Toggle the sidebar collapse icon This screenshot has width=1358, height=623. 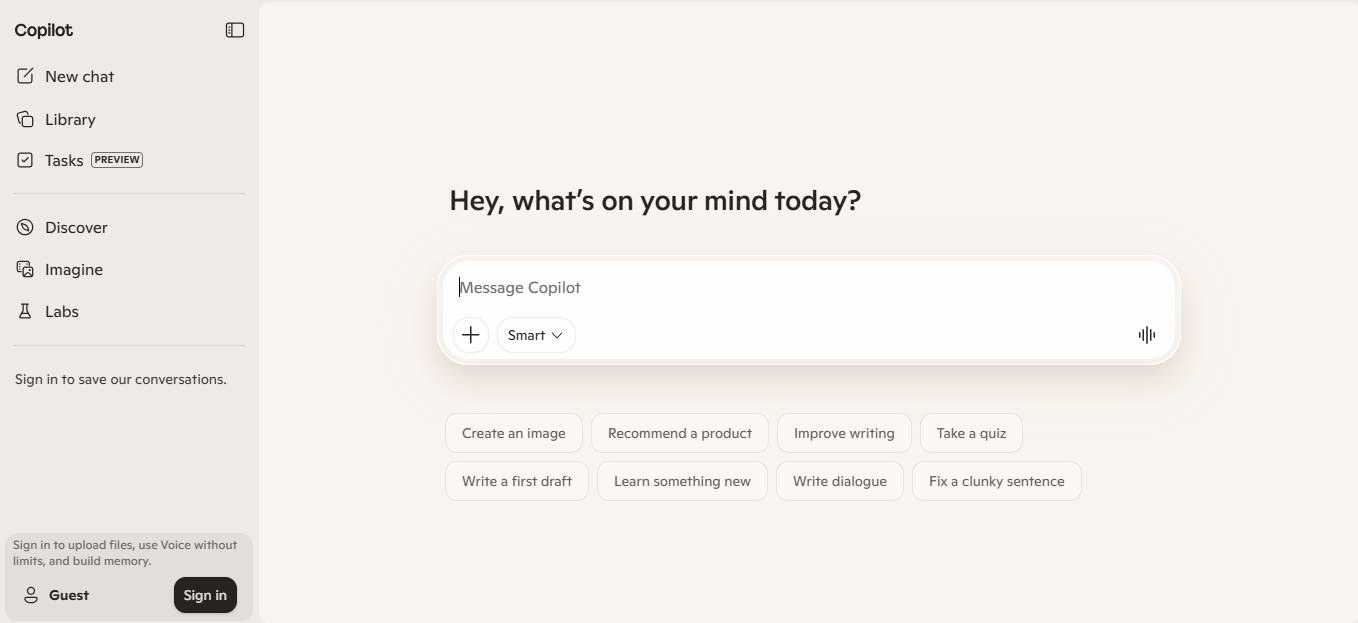point(235,30)
